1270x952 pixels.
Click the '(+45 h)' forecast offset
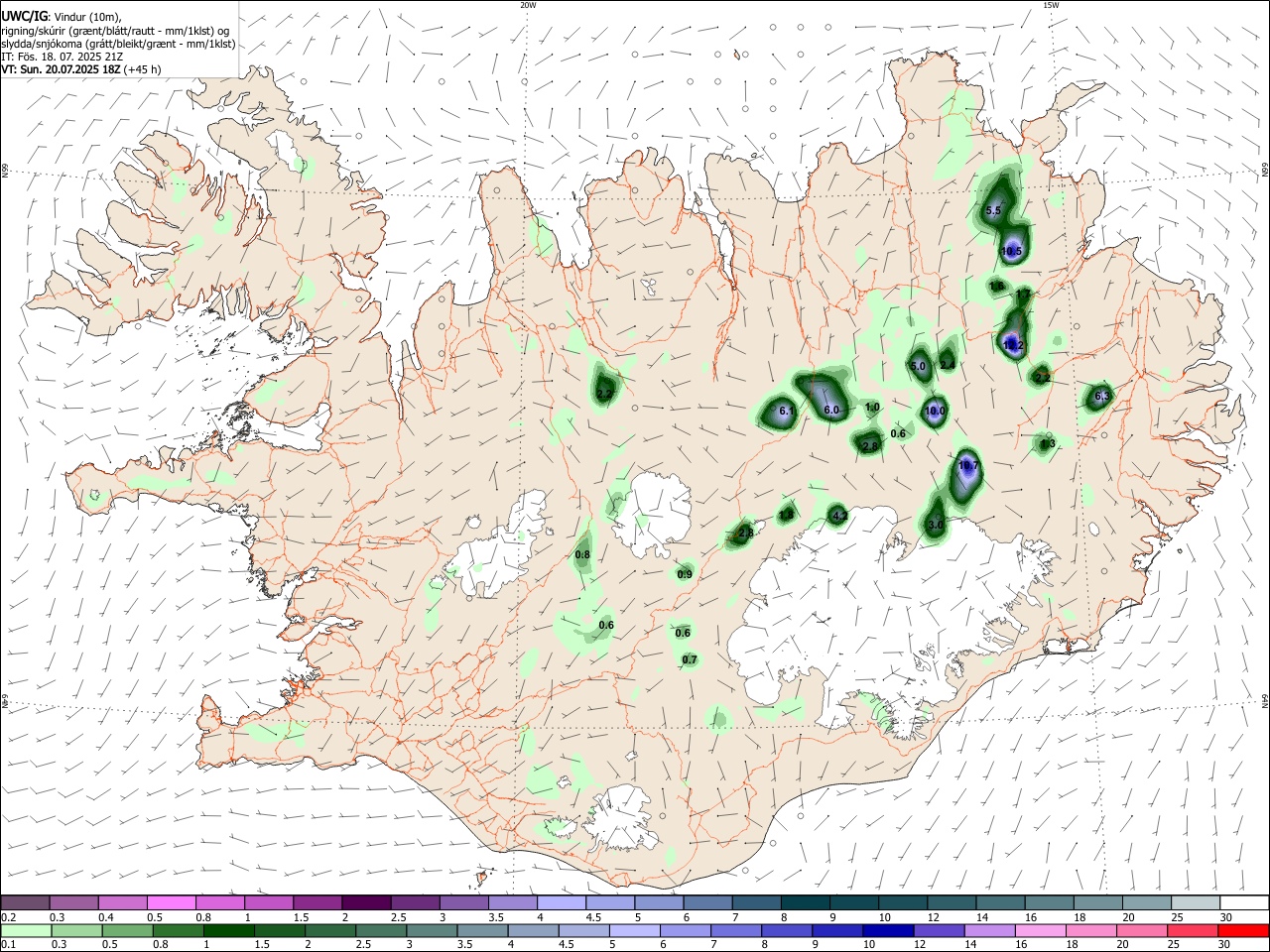(143, 69)
